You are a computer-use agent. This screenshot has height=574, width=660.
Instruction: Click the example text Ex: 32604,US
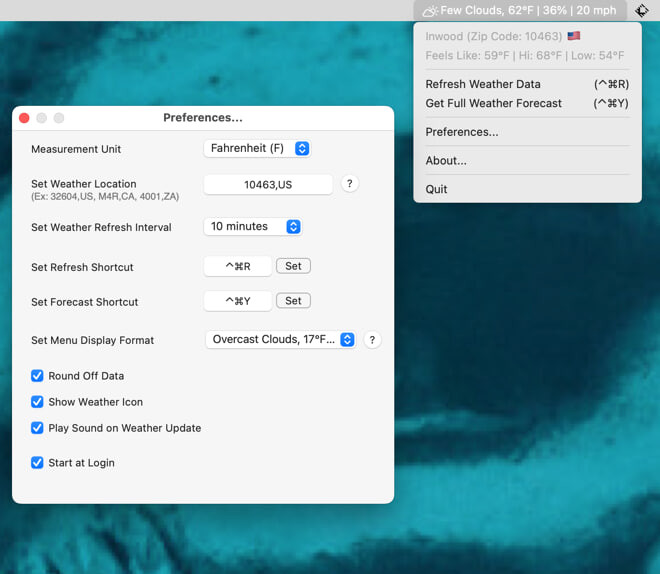105,197
